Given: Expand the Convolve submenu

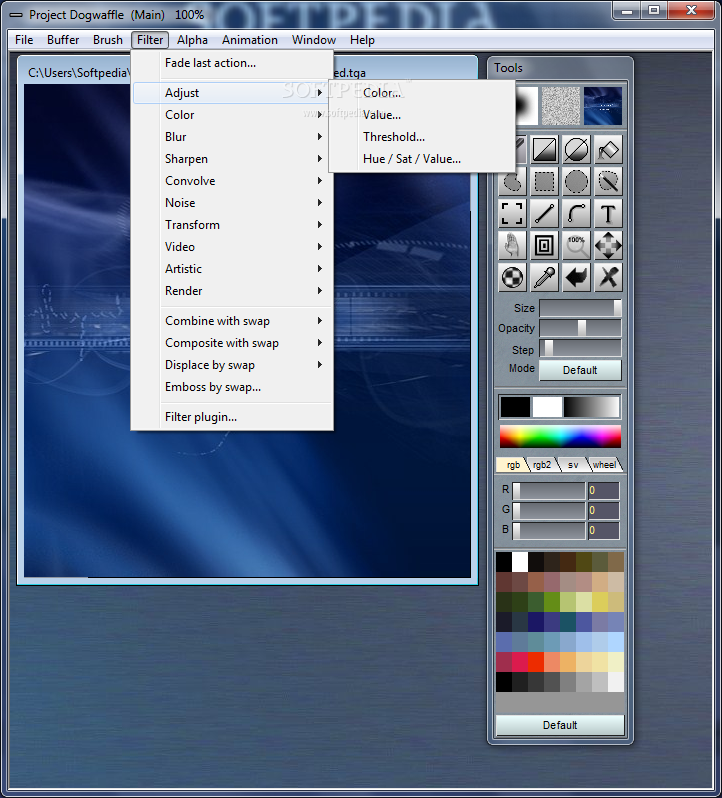Looking at the screenshot, I should pos(232,181).
